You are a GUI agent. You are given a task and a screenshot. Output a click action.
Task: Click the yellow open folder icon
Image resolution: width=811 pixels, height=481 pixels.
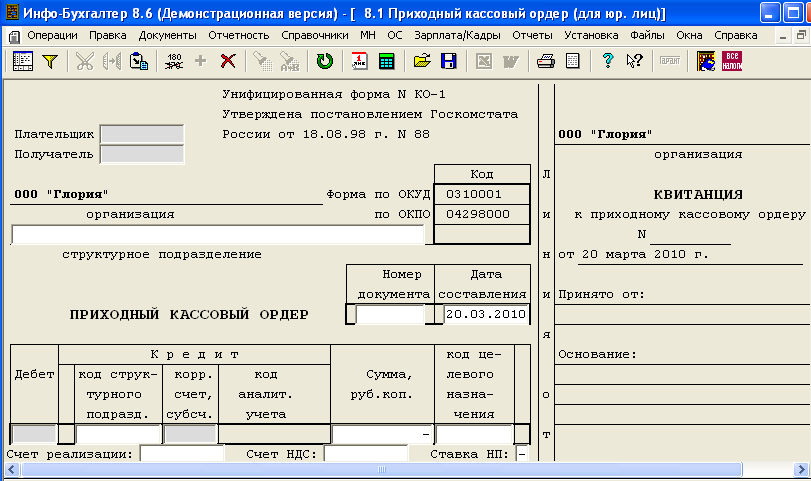coord(422,61)
